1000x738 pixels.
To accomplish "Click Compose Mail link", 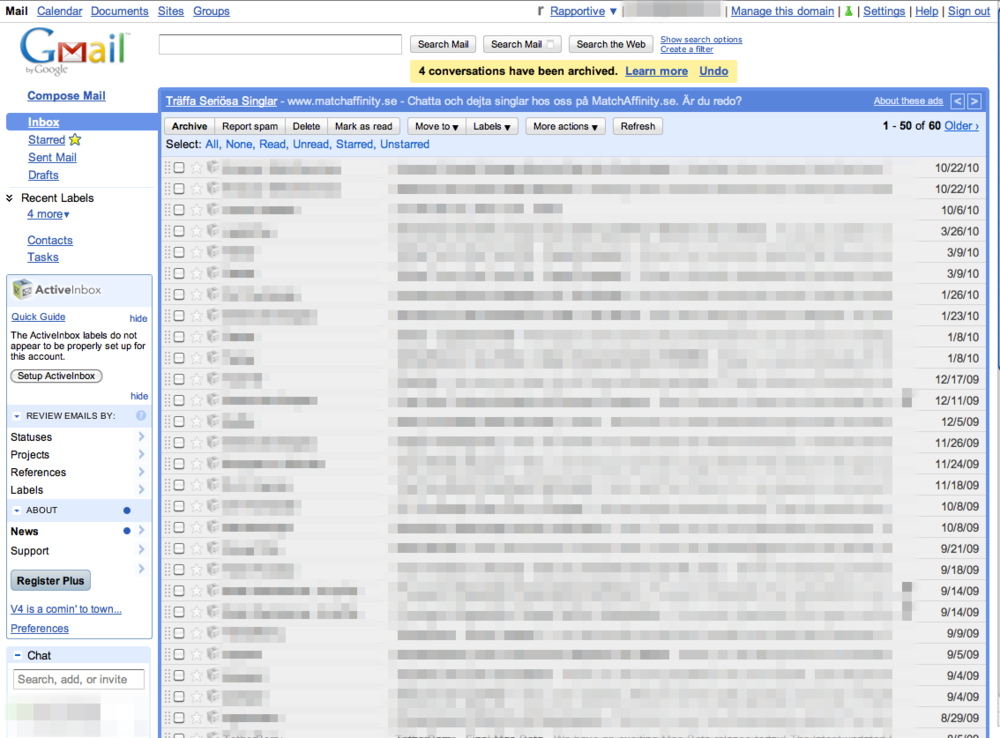I will tap(66, 96).
